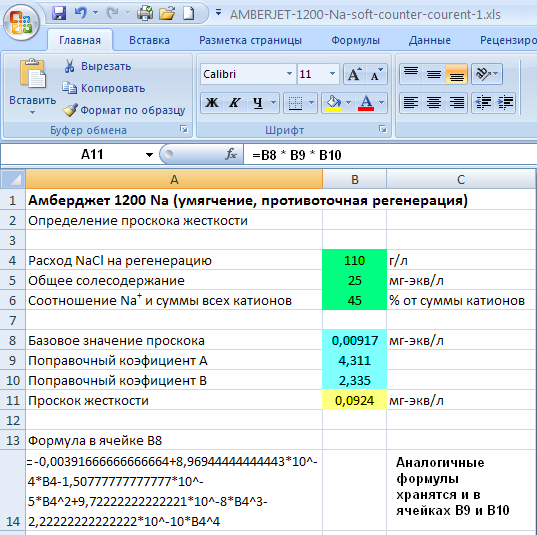Screen dimensions: 537x535
Task: Copy selection with Копировать
Action: click(x=104, y=88)
